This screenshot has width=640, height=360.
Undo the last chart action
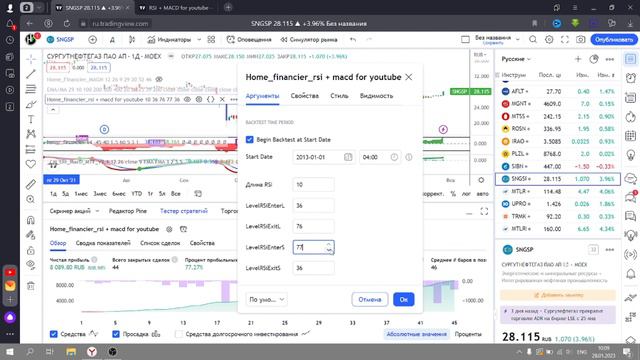click(353, 40)
